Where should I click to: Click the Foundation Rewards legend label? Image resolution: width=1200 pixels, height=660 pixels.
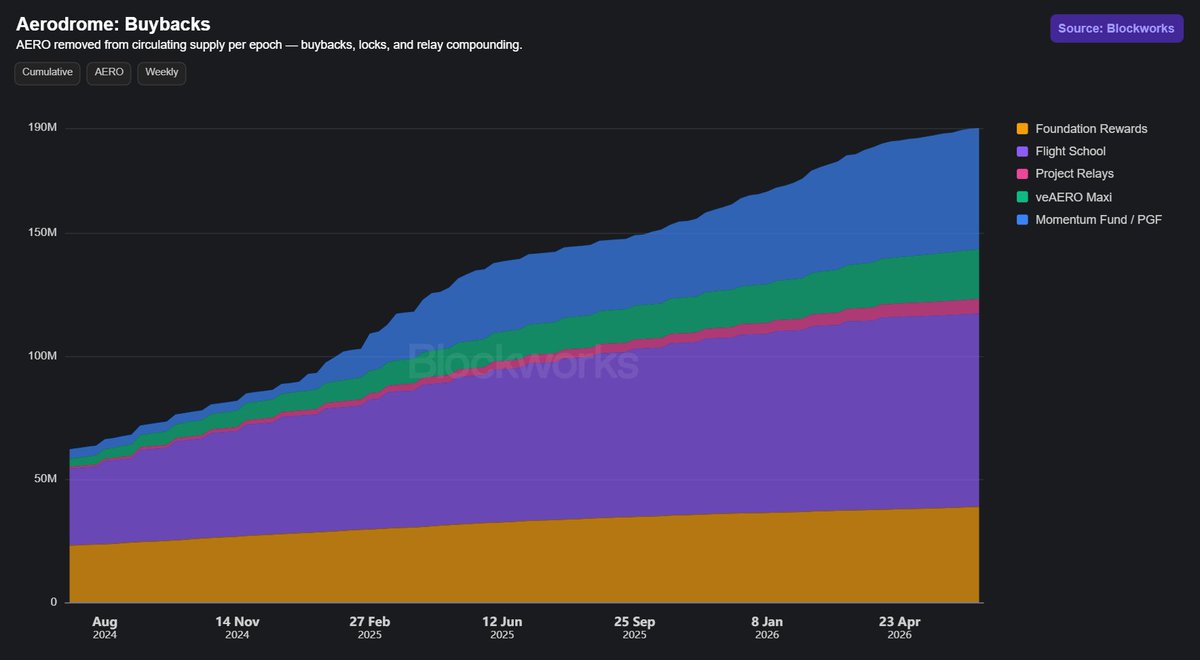tap(1091, 129)
